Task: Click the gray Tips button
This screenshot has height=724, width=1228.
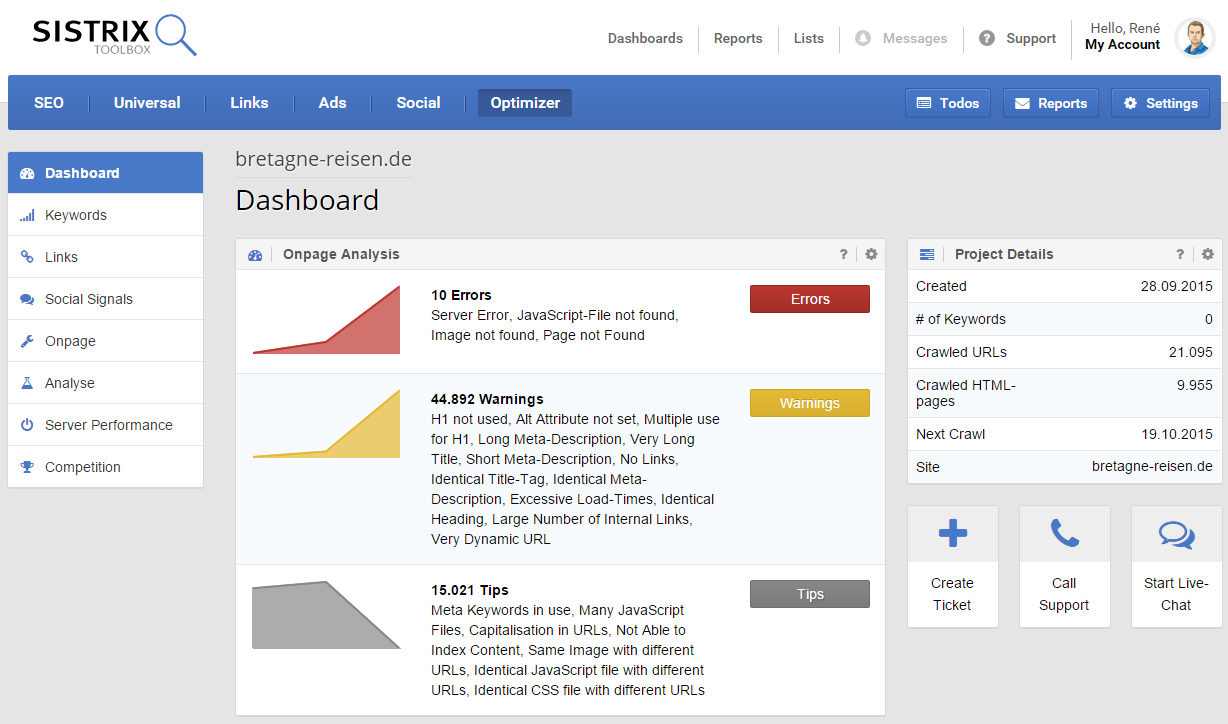Action: click(x=809, y=594)
